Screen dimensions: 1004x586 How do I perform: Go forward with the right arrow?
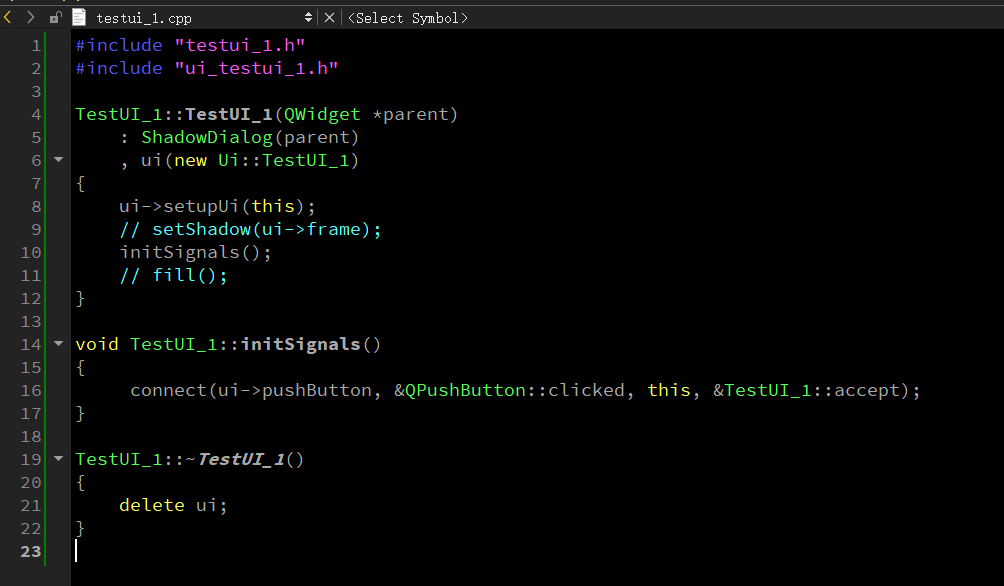click(30, 18)
